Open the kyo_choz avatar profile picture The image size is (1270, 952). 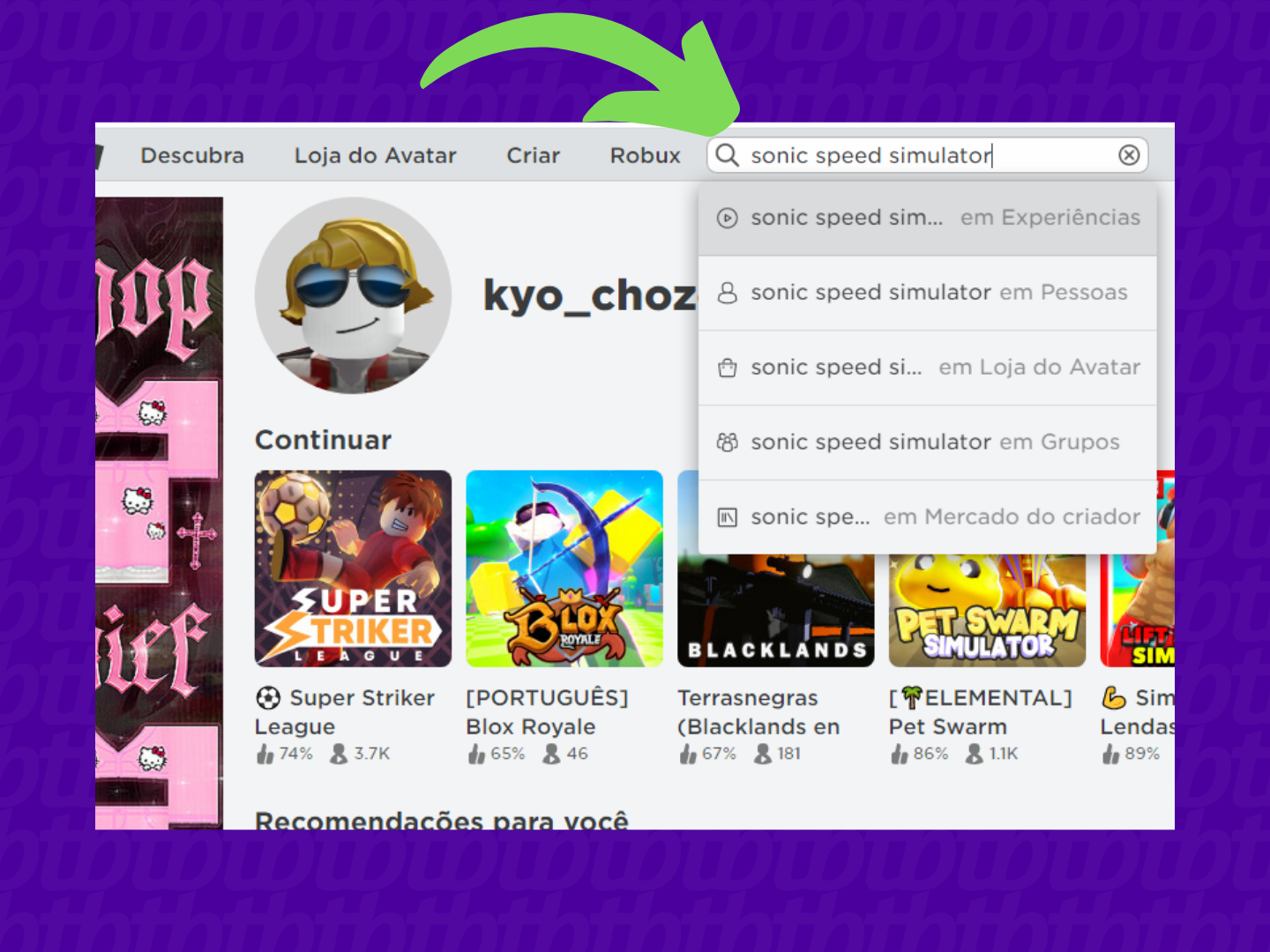(x=353, y=295)
